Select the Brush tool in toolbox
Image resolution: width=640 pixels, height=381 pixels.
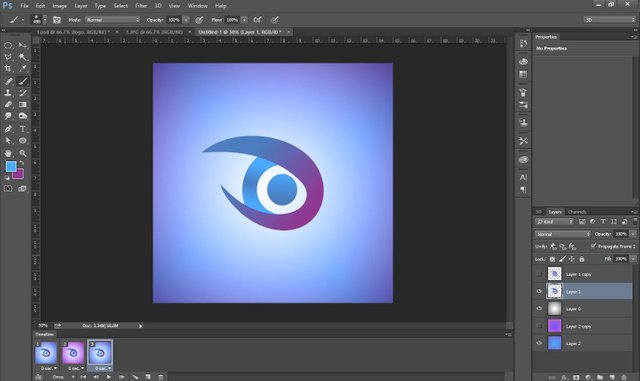(x=23, y=81)
